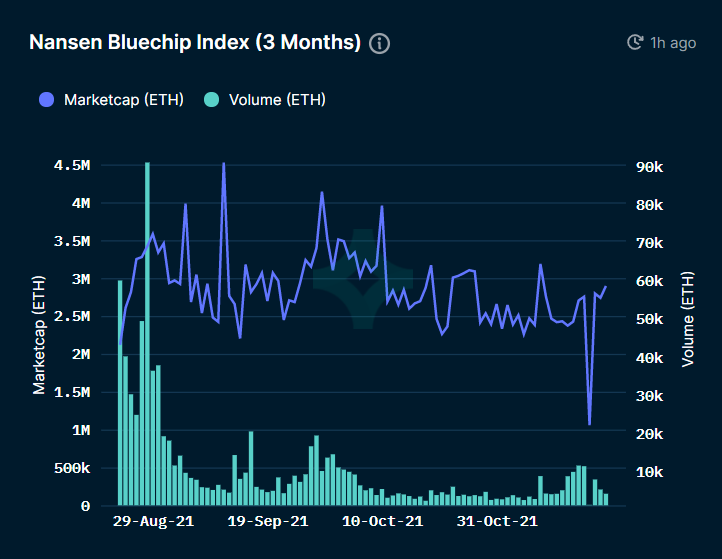The width and height of the screenshot is (722, 559).
Task: Click the vertical 'Volume (ETH)' right axis title
Action: click(x=687, y=319)
